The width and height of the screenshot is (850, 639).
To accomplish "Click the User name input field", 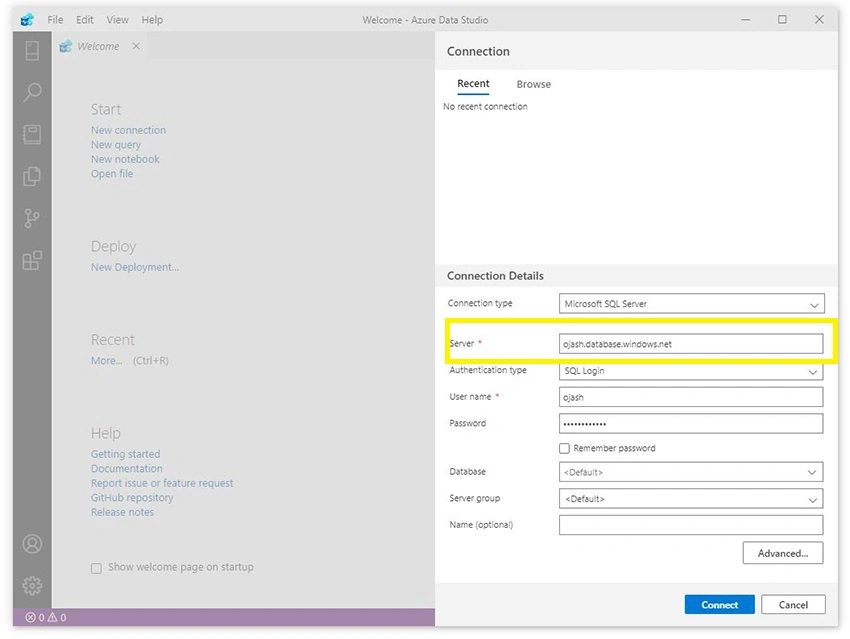I will pos(691,397).
